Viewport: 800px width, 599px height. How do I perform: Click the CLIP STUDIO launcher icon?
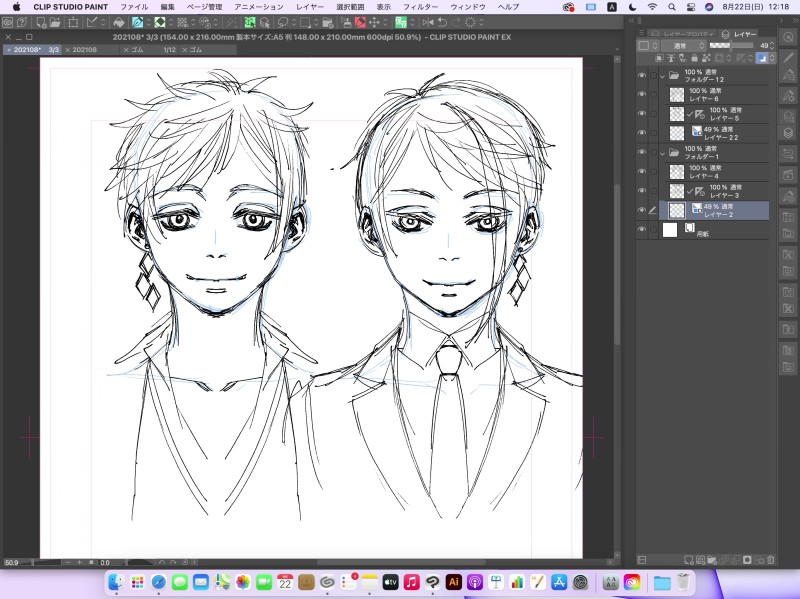click(x=7, y=22)
